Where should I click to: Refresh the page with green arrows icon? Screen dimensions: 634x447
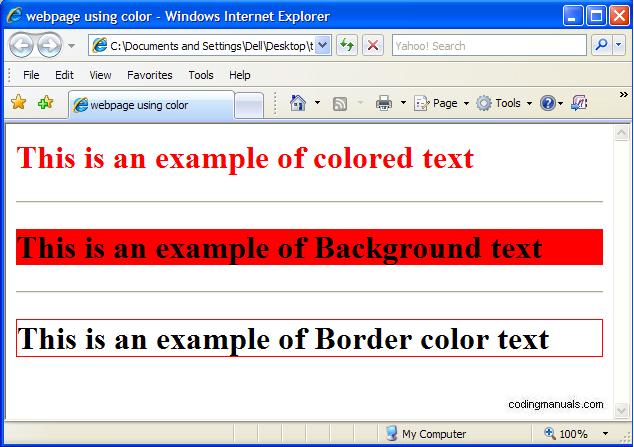(347, 45)
